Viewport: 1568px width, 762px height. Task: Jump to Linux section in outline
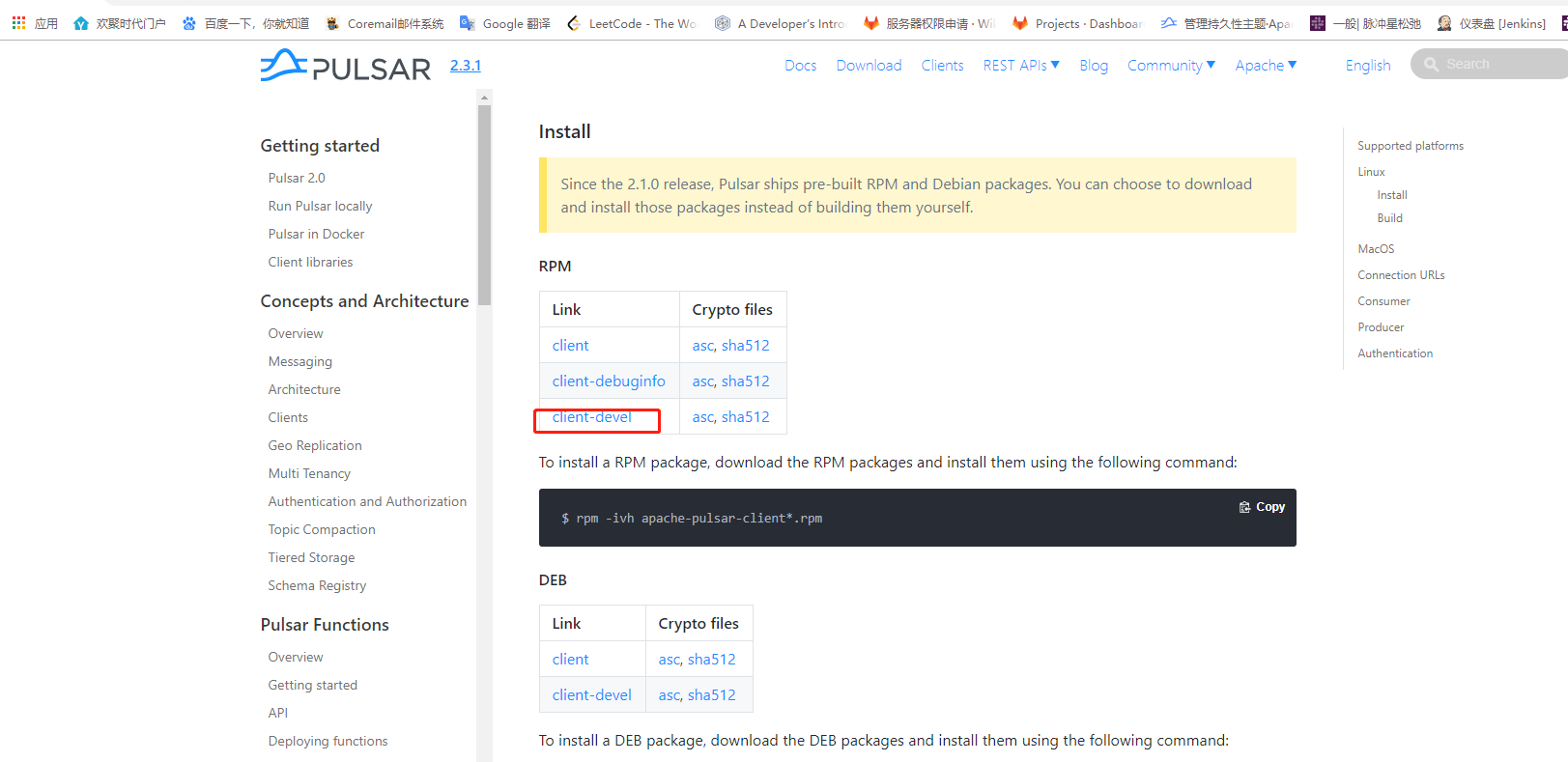(1371, 172)
